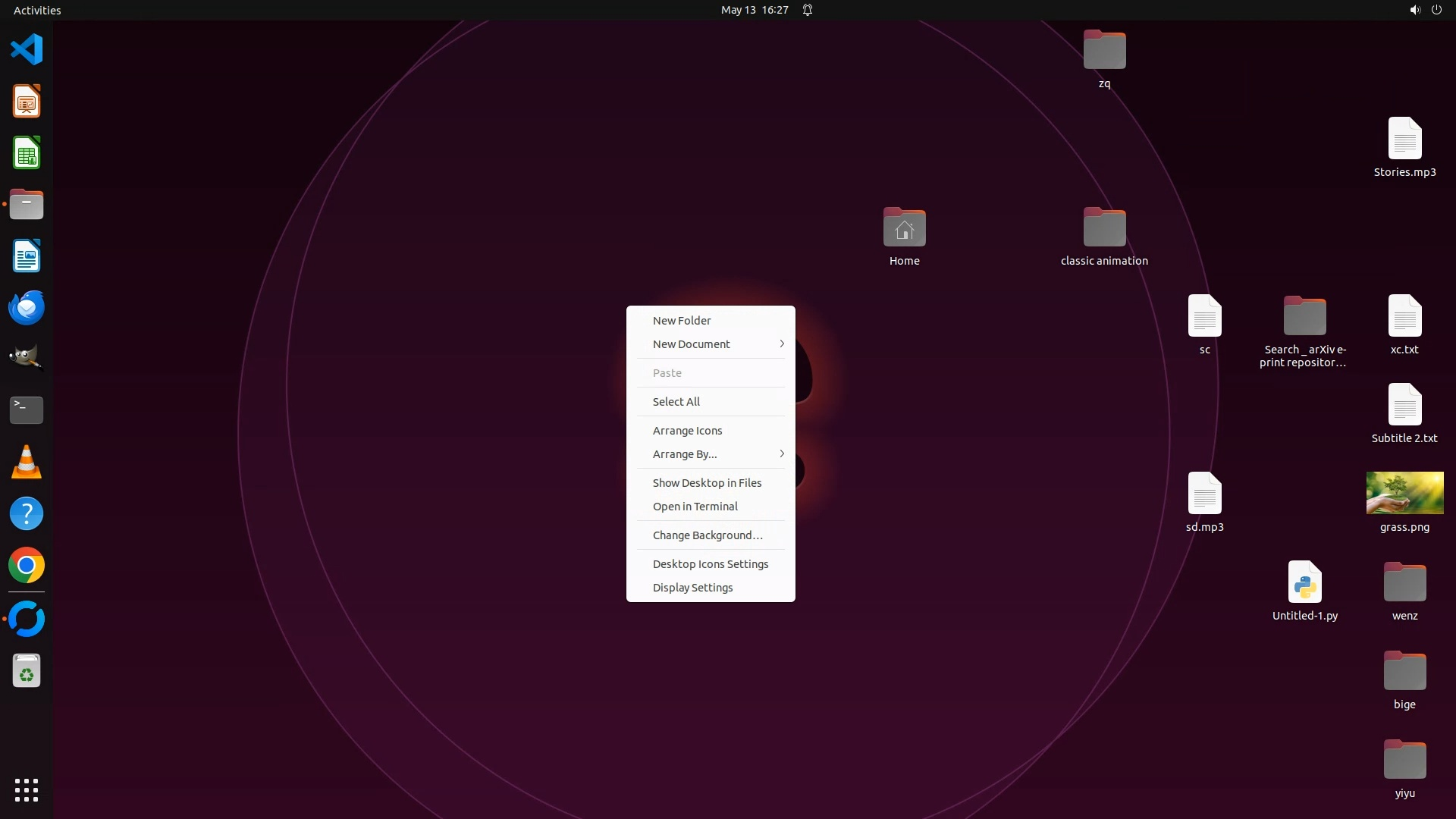Screen dimensions: 1456x819
Task: Open the Trash icon in dock
Action: 27,671
